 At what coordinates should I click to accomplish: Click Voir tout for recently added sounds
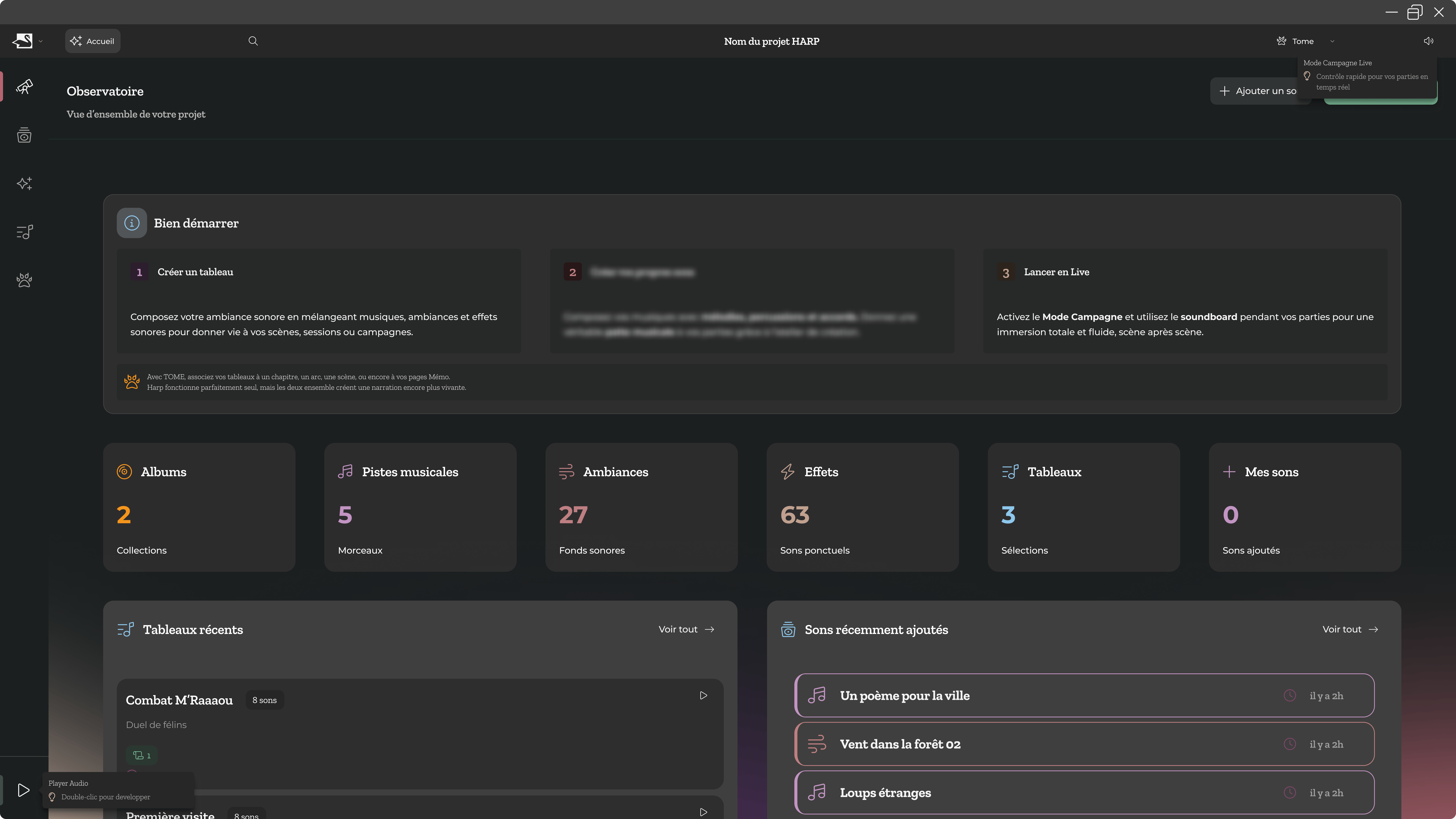pos(1350,629)
